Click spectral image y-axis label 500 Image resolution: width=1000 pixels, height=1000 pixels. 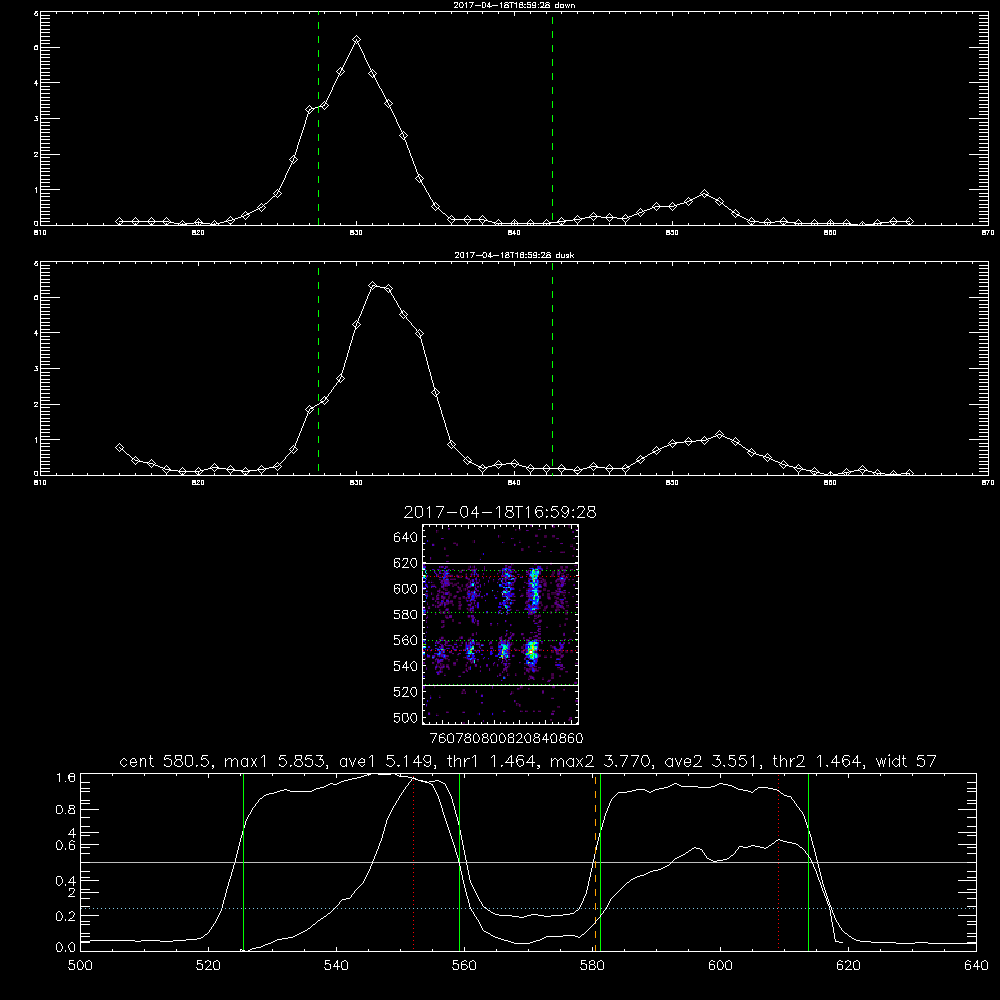[x=405, y=718]
